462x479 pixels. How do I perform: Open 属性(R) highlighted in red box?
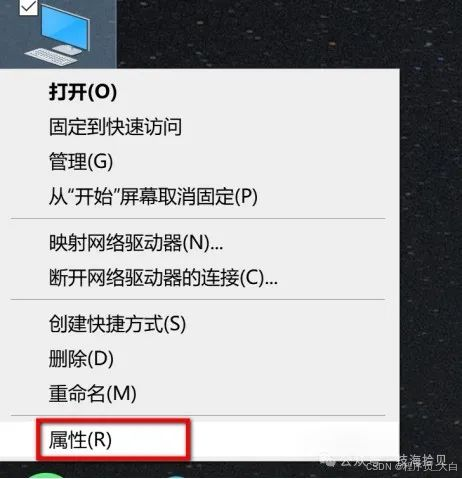coord(80,440)
